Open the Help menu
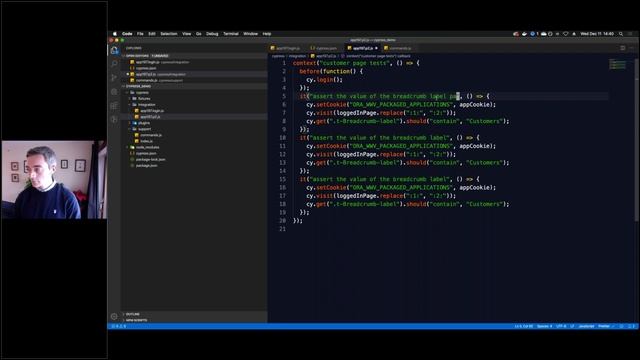Screen dimensions: 640x360 [x=267, y=34]
